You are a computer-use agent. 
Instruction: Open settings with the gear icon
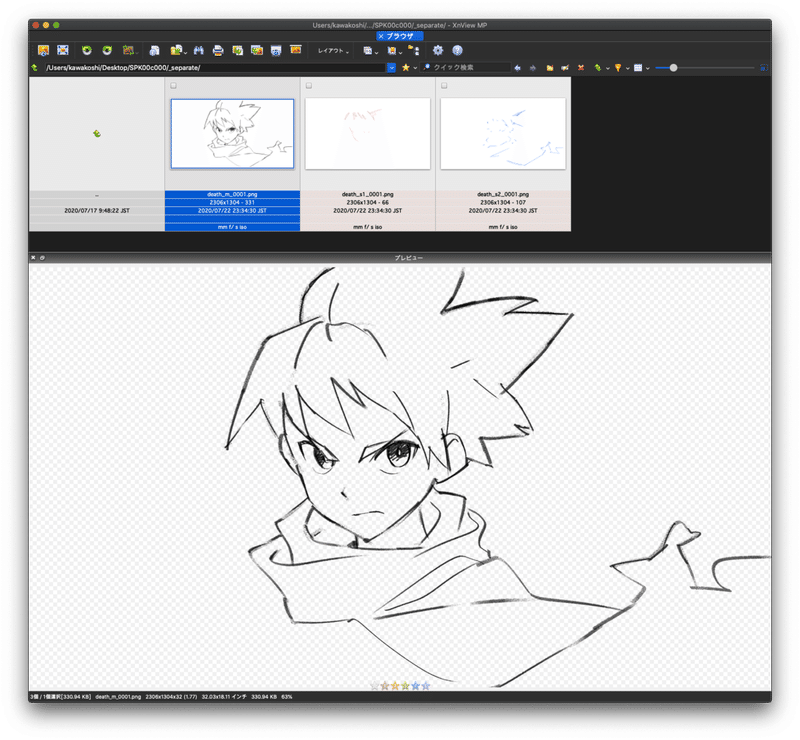(x=438, y=50)
